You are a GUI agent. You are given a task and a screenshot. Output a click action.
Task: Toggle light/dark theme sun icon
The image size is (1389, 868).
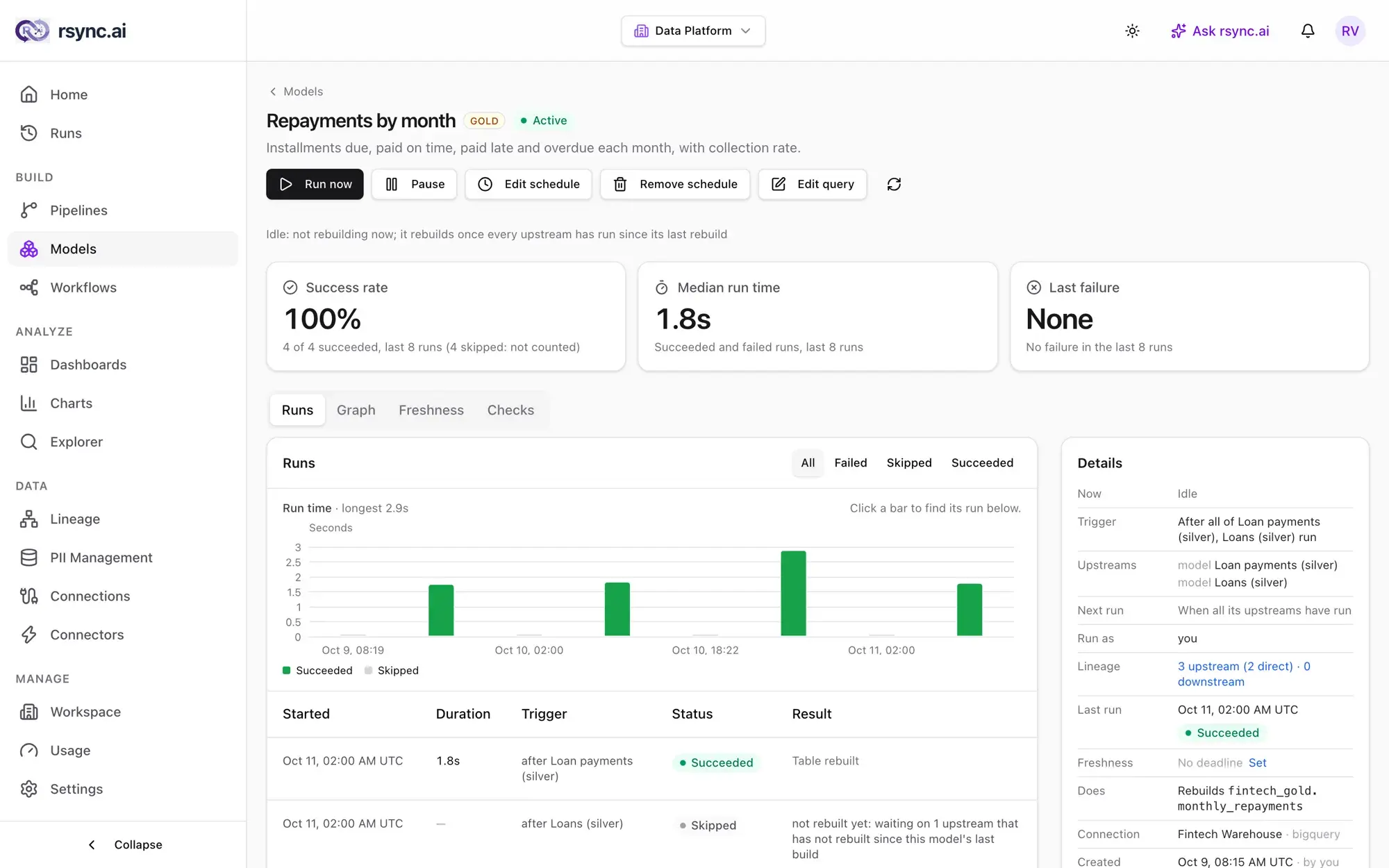1132,31
